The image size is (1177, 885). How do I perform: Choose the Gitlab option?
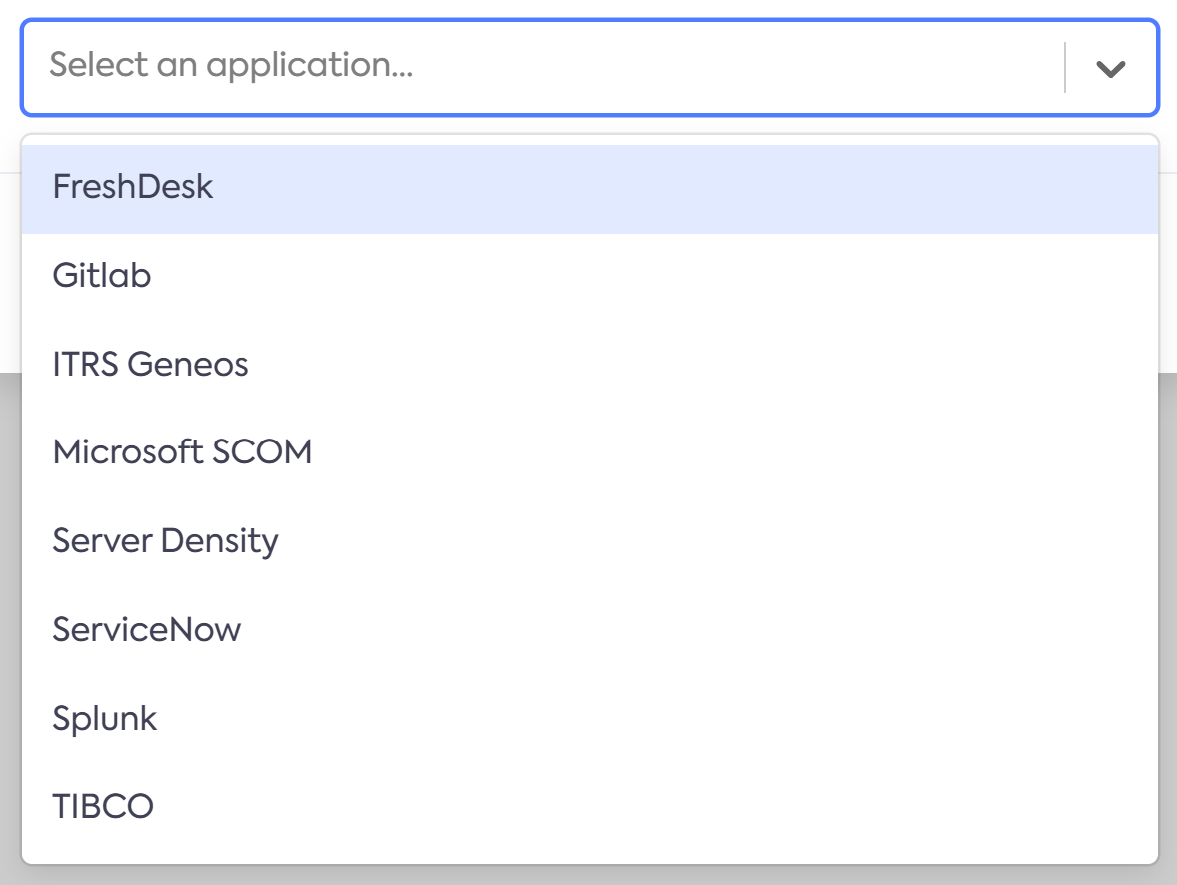[590, 276]
